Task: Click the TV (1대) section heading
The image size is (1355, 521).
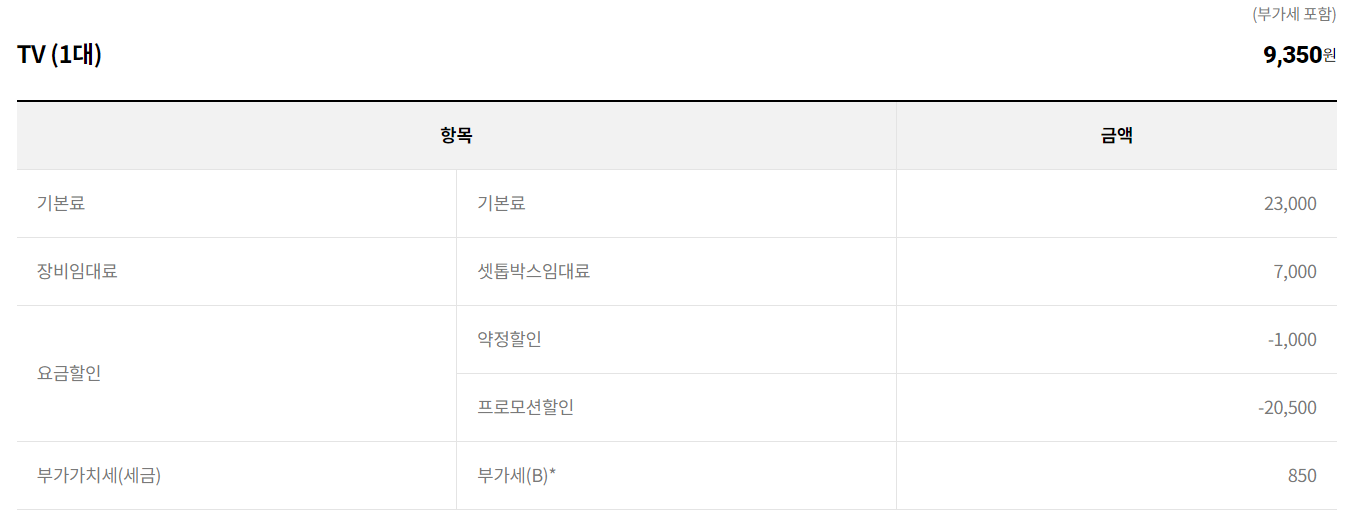Action: click(x=59, y=55)
